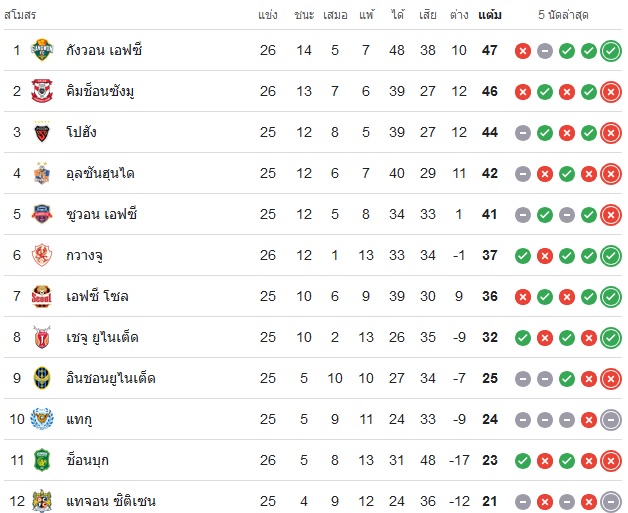Click the Incheon United blue-yellow crest
Image resolution: width=628 pixels, height=513 pixels.
[42, 378]
